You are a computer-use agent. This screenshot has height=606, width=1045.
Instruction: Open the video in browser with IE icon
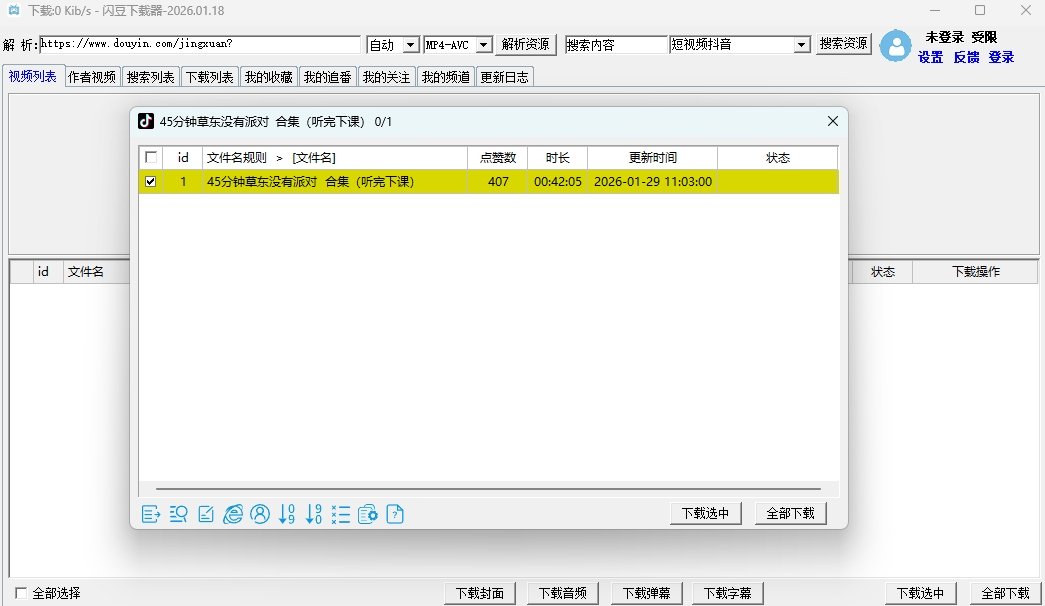[x=233, y=513]
